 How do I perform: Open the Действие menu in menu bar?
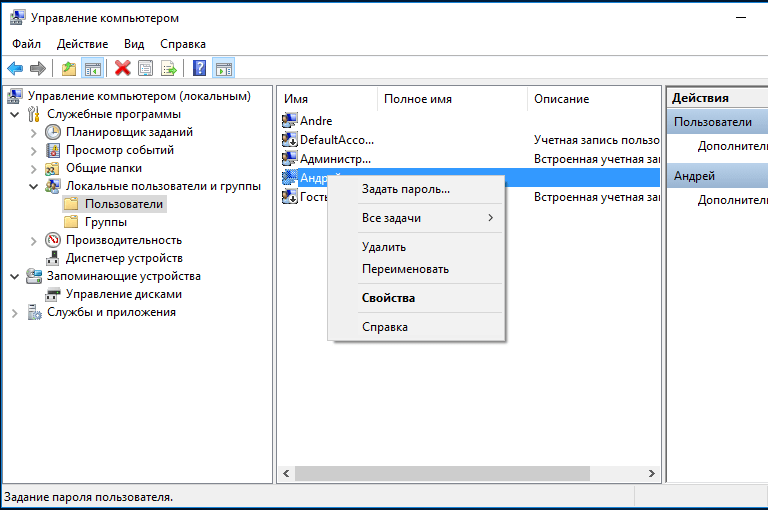point(82,44)
